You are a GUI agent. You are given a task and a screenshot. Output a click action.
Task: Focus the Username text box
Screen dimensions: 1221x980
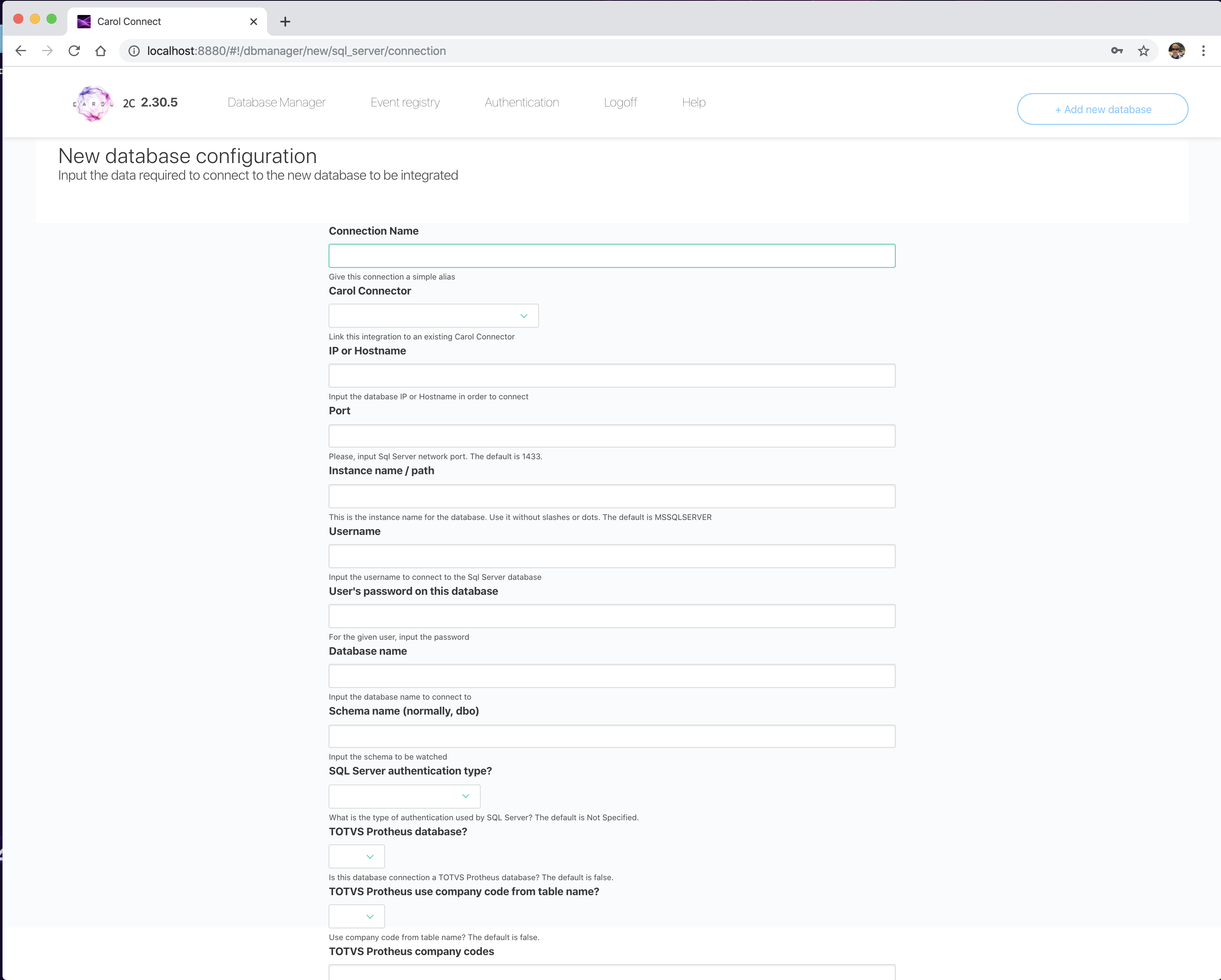coord(612,556)
